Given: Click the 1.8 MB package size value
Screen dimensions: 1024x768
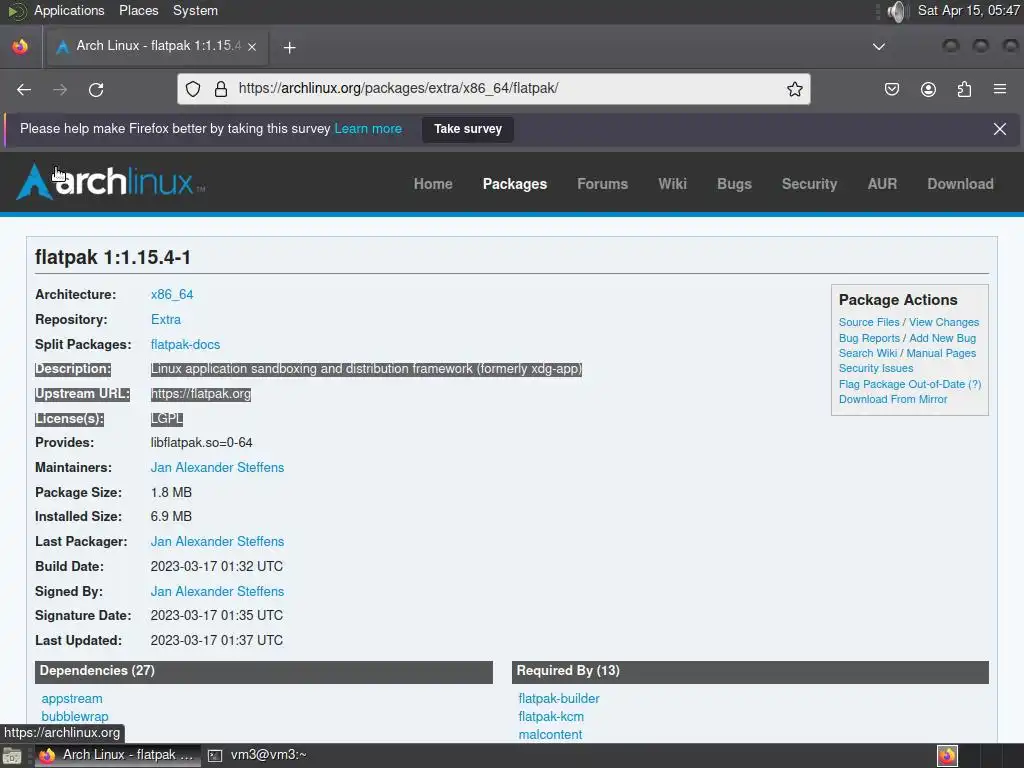Looking at the screenshot, I should [x=171, y=492].
